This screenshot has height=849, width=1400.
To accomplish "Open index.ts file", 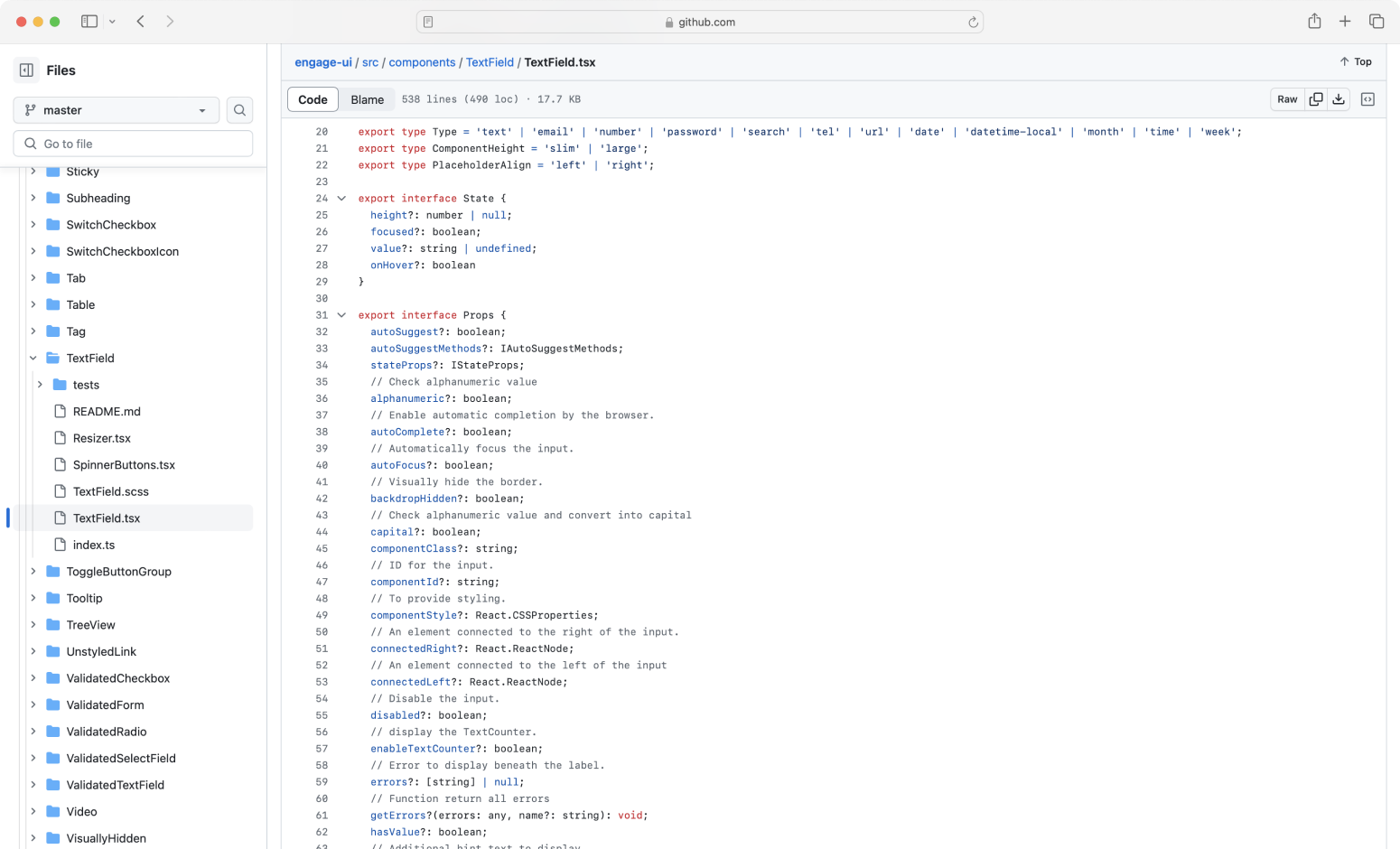I will point(94,545).
